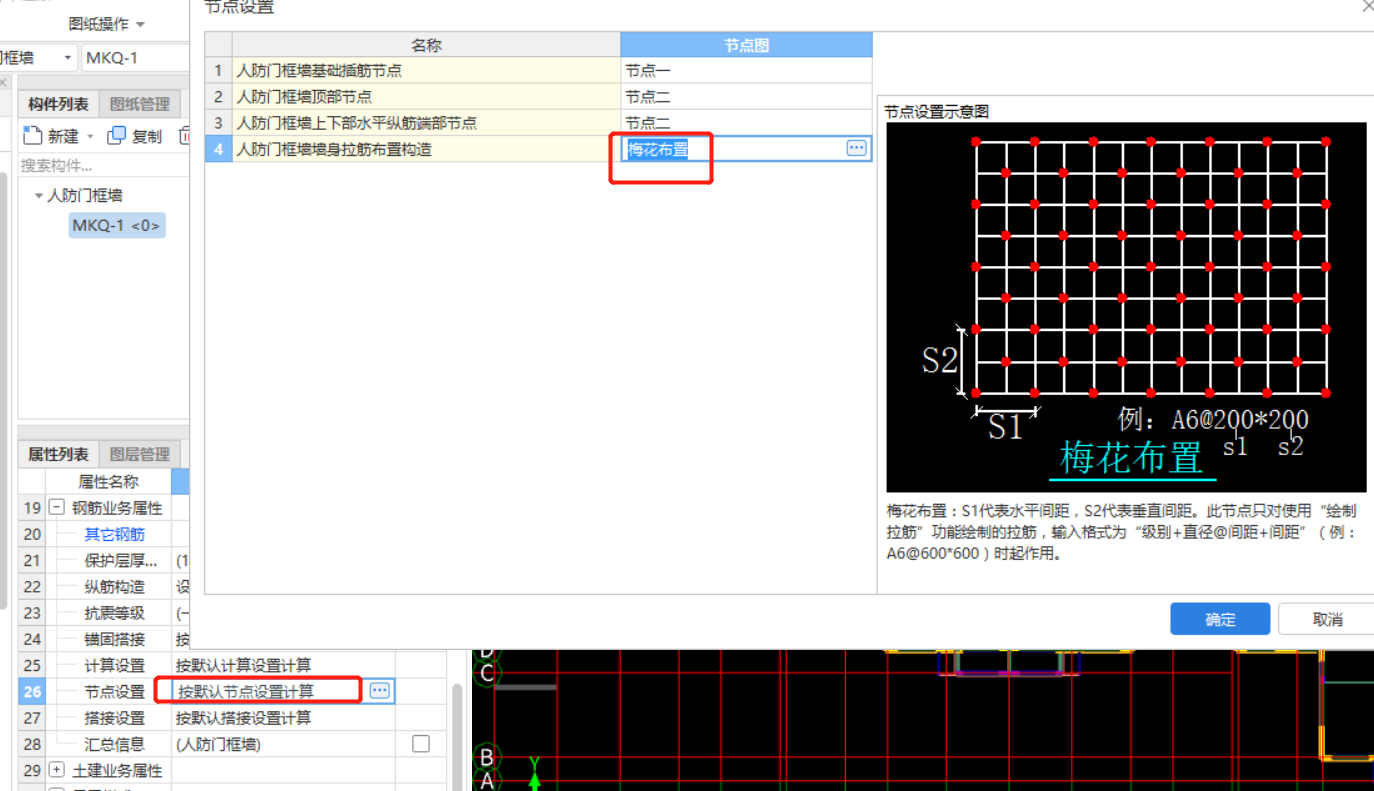This screenshot has height=791, width=1374.
Task: Click the (人防门框墙) summary value
Action: pos(218,744)
